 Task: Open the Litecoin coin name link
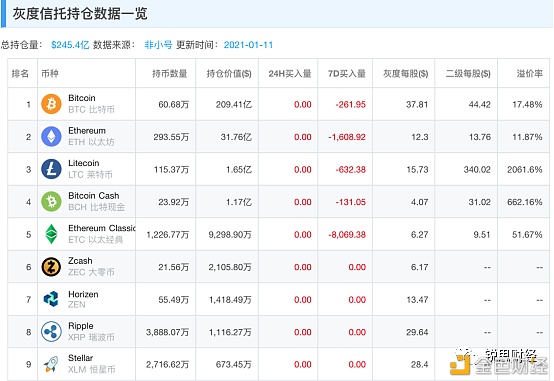[84, 163]
